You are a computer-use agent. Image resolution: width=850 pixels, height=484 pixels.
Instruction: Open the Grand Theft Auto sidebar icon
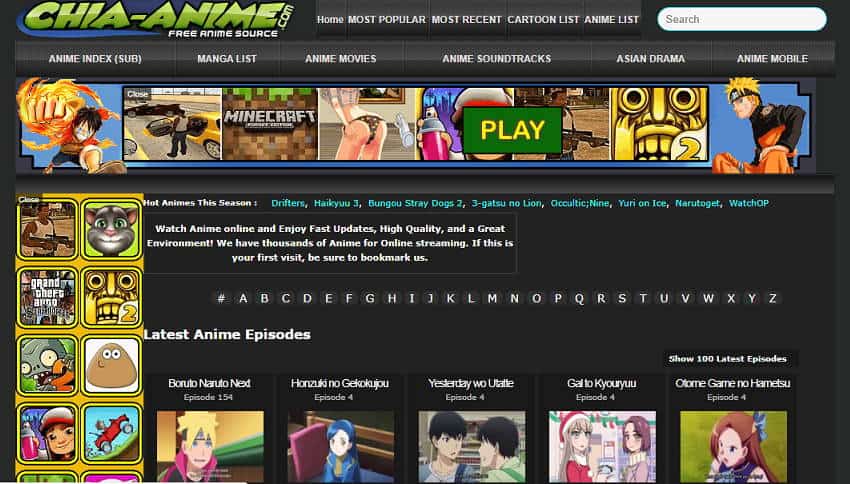pos(47,297)
